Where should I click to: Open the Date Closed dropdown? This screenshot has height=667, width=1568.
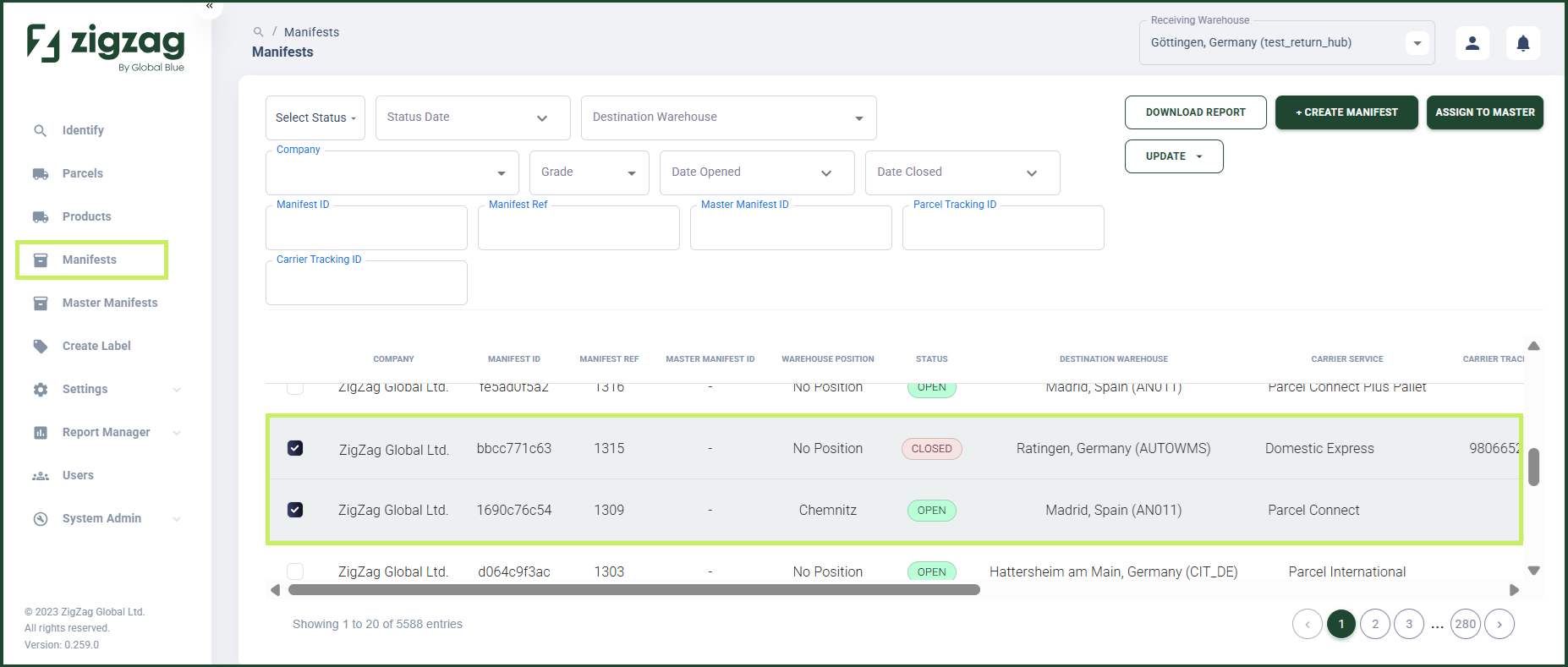(962, 172)
